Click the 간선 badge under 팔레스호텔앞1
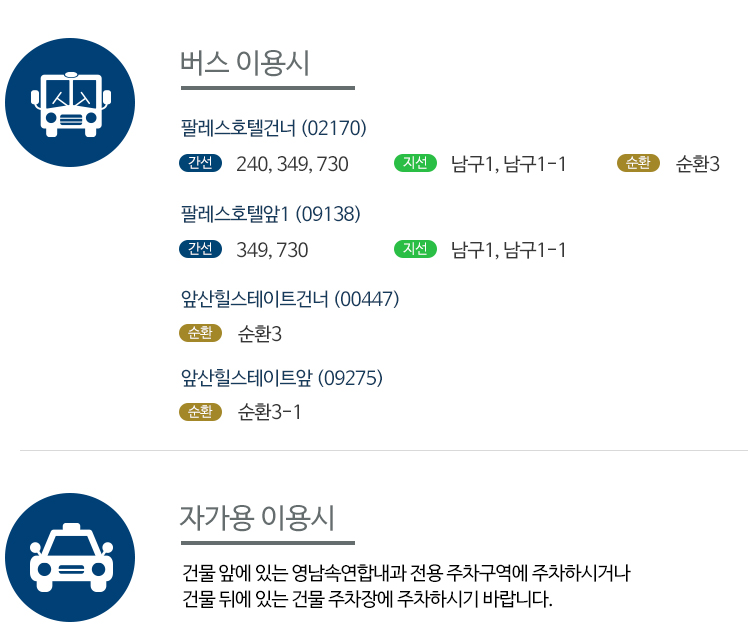Viewport: 748px width, 625px height. [x=200, y=249]
